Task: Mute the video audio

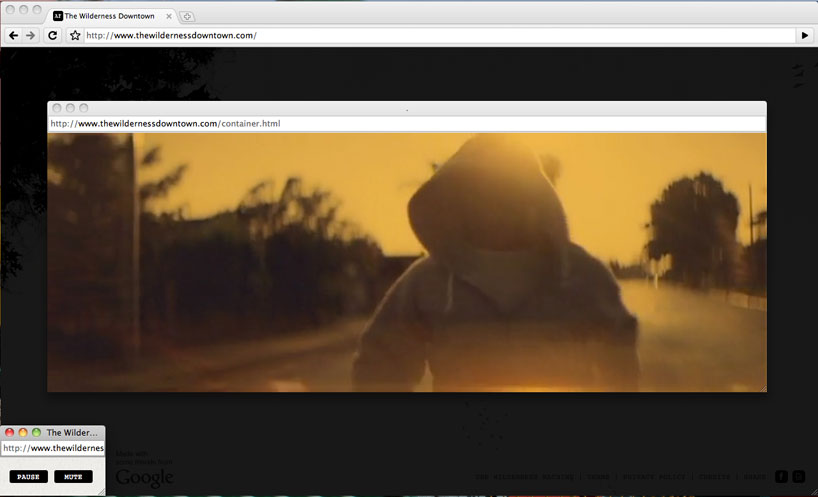Action: [x=73, y=477]
